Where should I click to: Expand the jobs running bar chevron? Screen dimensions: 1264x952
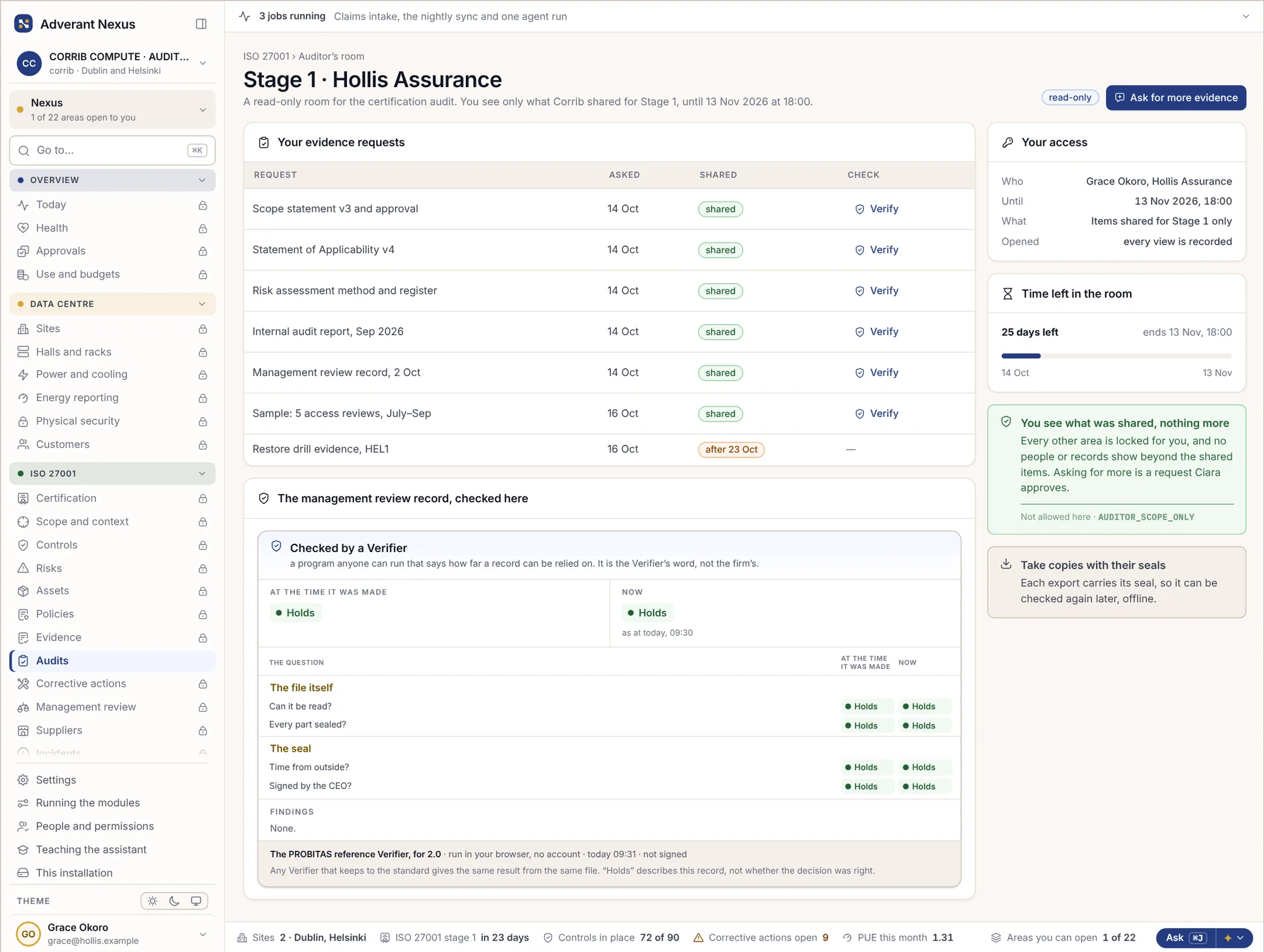tap(1246, 16)
